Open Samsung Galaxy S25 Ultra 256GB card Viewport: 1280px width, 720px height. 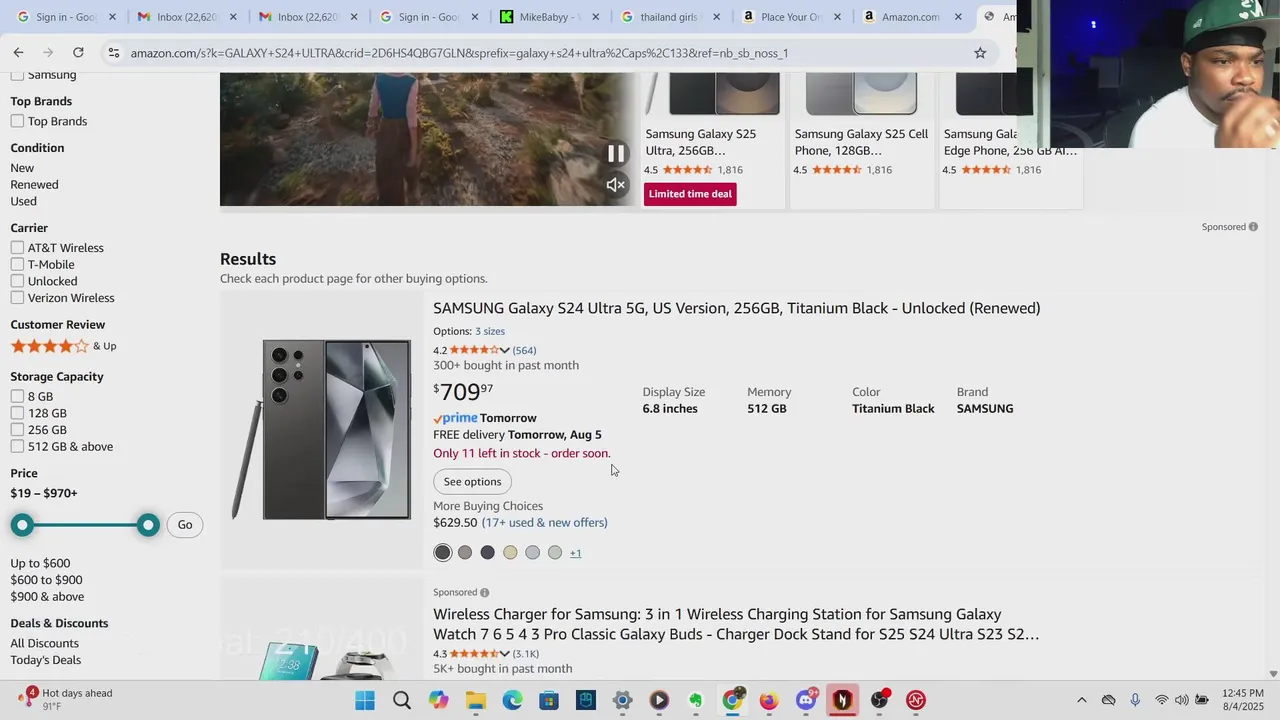(x=712, y=140)
